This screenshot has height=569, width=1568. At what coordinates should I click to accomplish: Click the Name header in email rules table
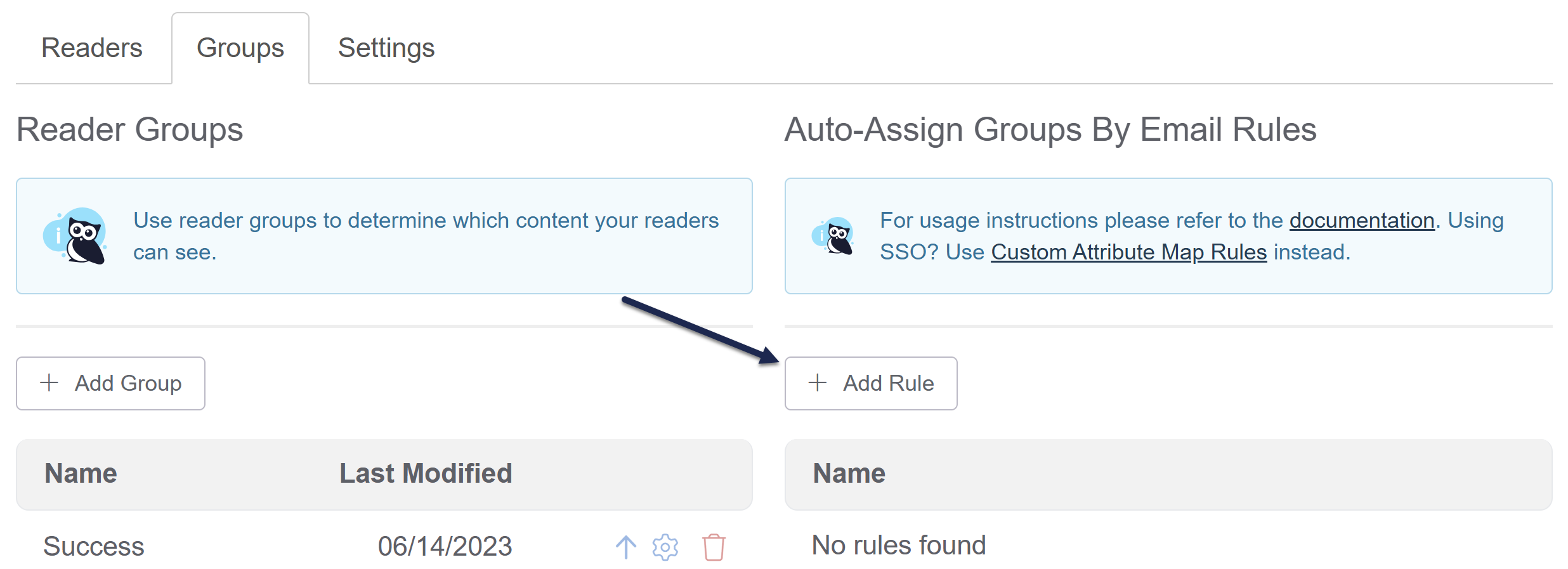point(849,473)
